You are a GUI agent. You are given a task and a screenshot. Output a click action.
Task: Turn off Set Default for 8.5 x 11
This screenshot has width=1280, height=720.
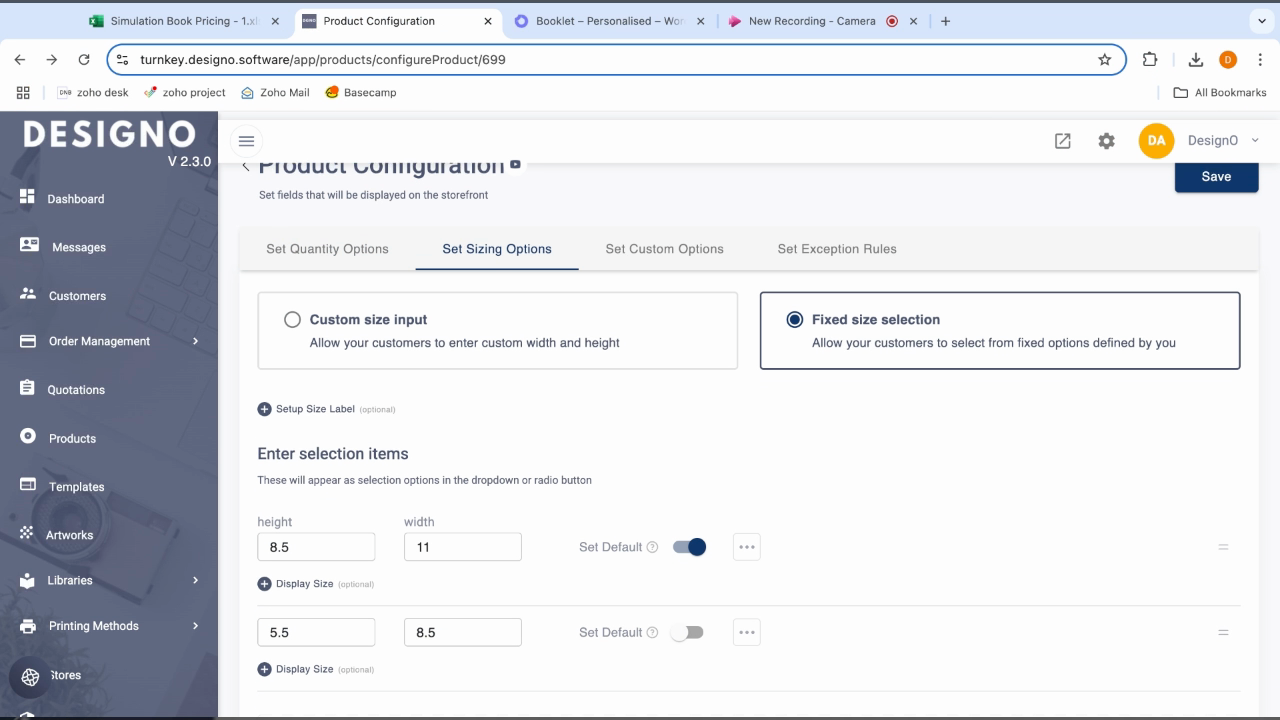coord(690,547)
